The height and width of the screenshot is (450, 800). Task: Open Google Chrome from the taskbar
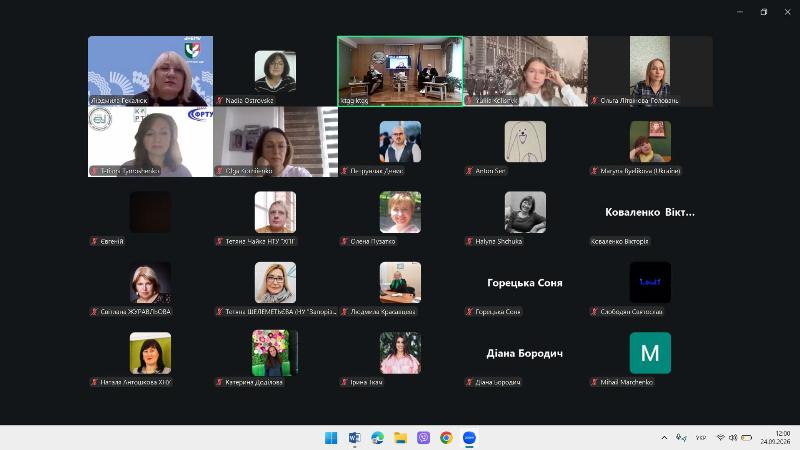click(446, 438)
